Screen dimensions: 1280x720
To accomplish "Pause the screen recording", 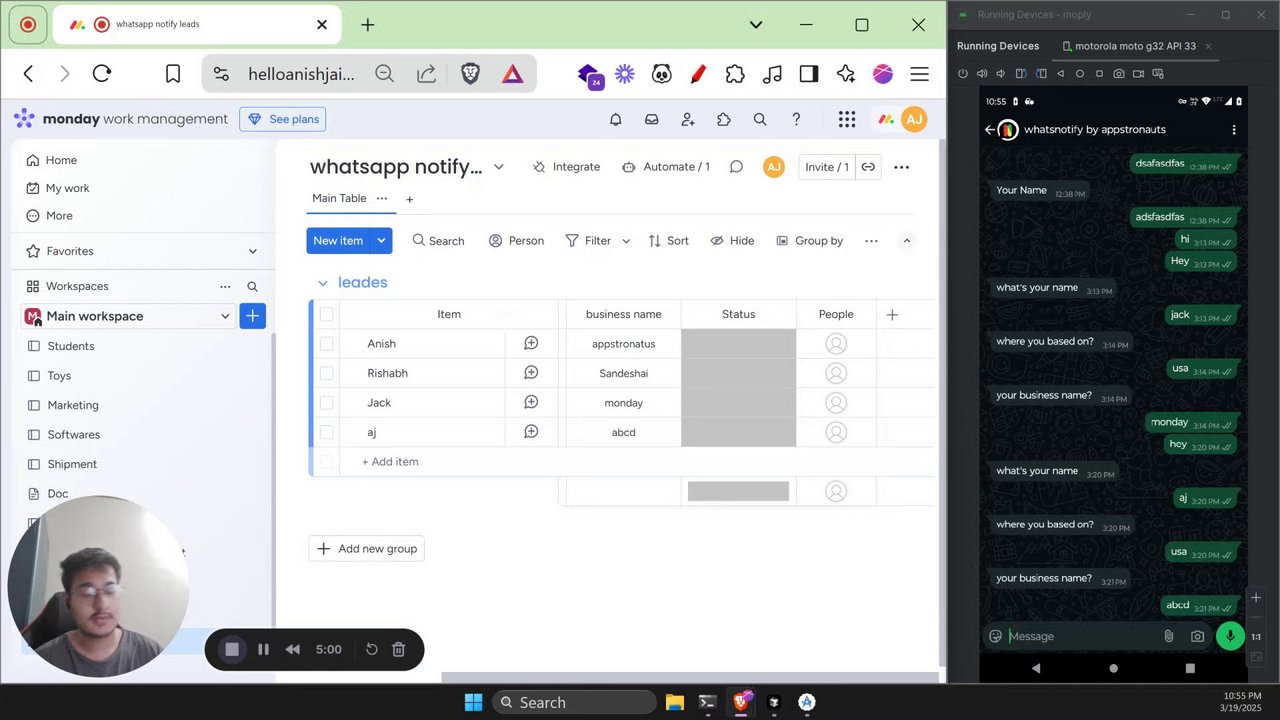I will [x=263, y=649].
